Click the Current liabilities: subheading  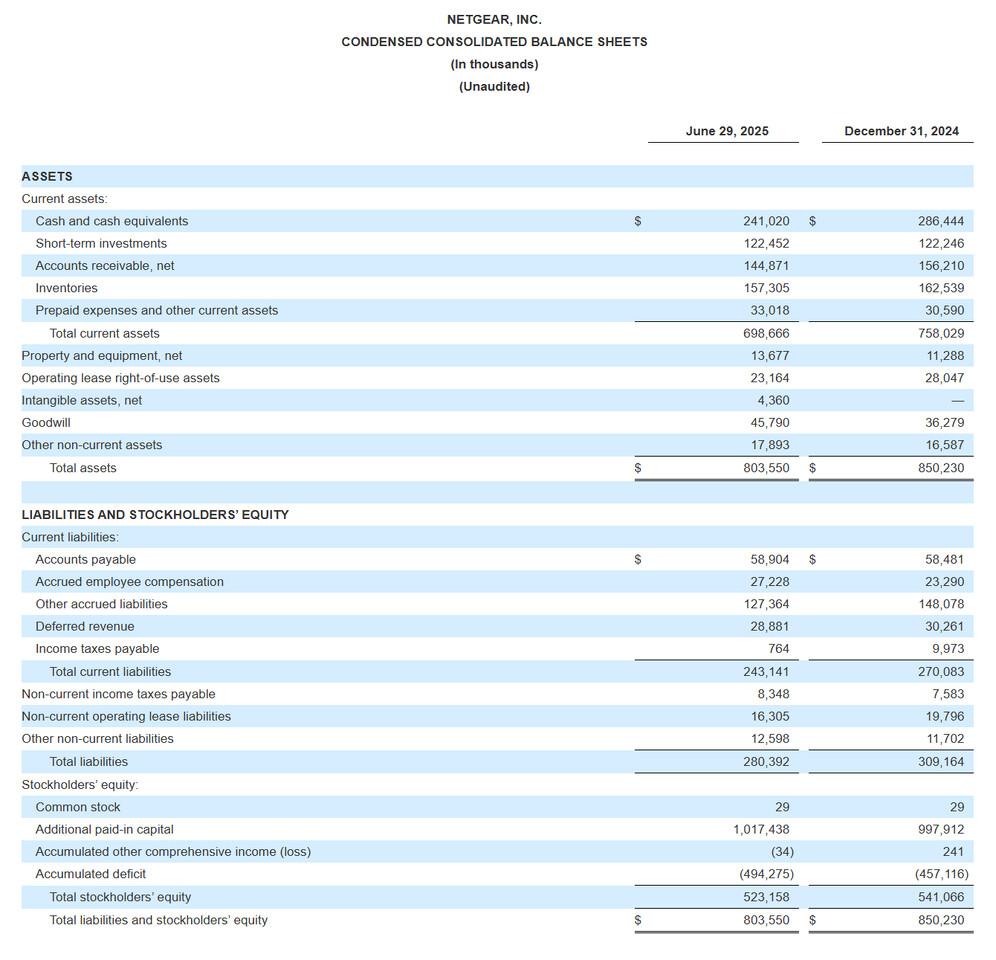coord(70,537)
